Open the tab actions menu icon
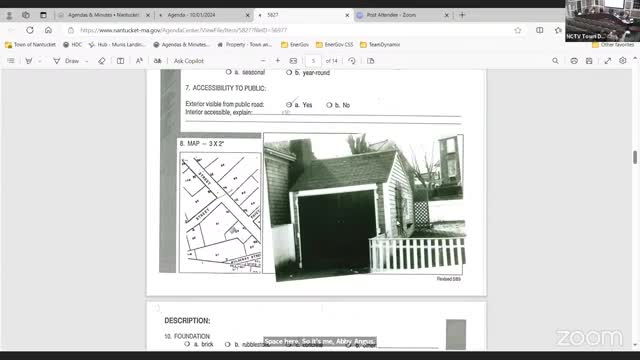This screenshot has height=360, width=640. (x=43, y=15)
